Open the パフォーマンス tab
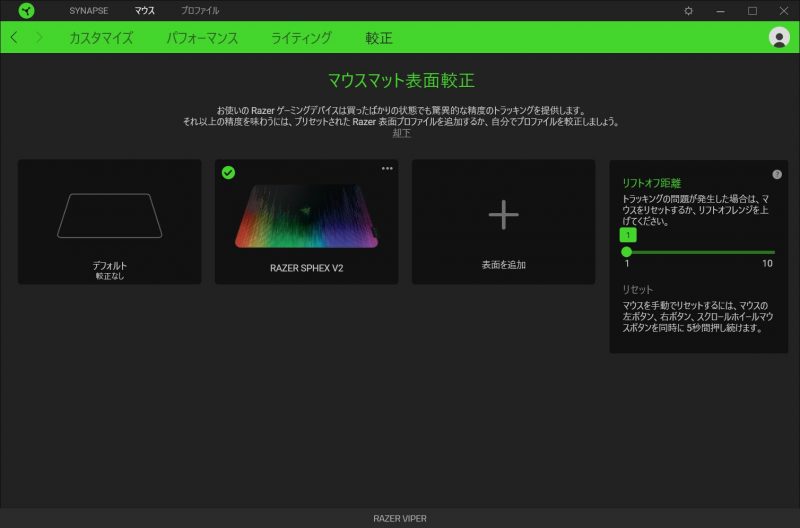Viewport: 800px width, 528px height. point(202,38)
